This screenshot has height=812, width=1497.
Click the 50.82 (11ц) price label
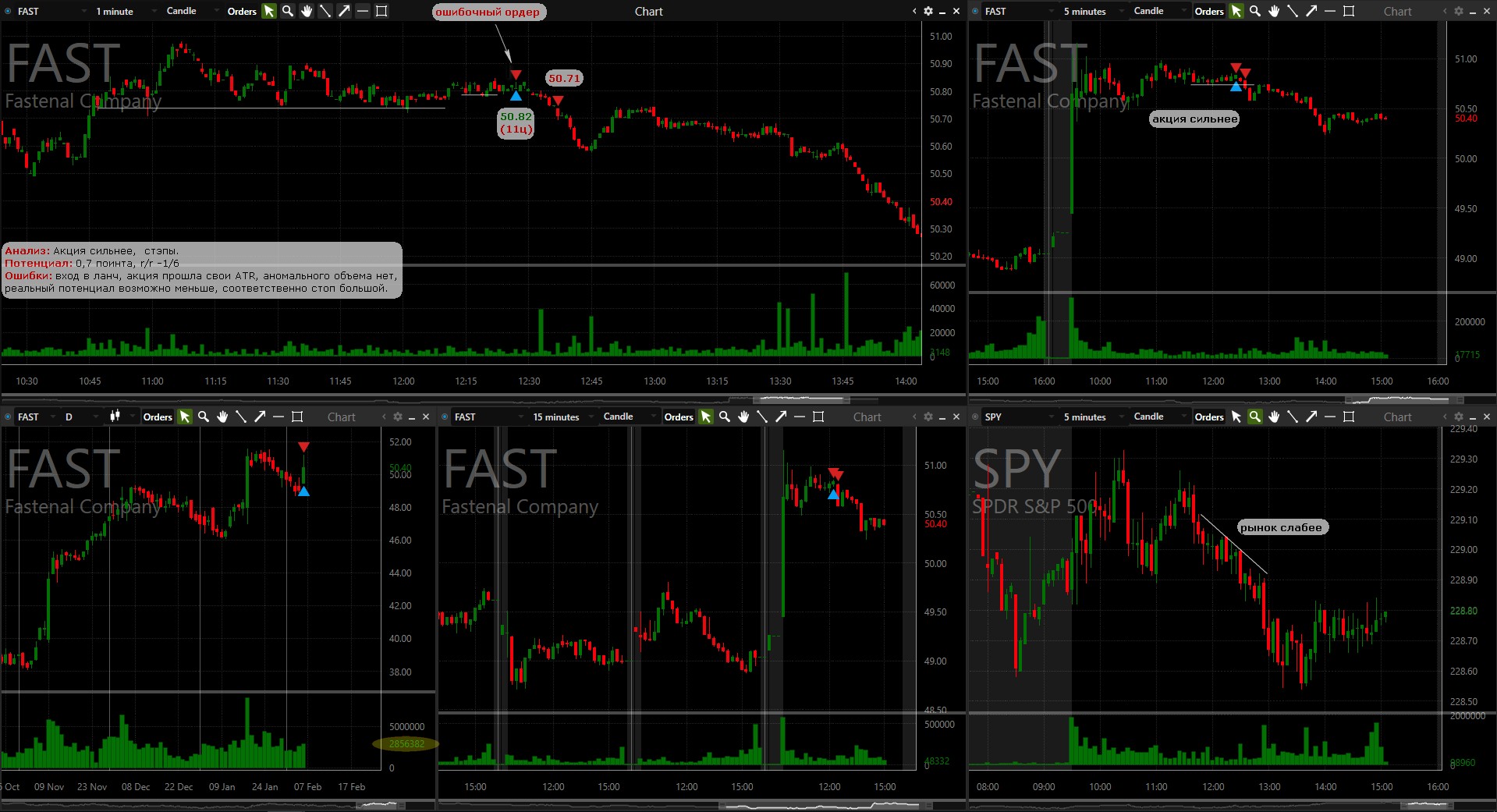point(516,122)
